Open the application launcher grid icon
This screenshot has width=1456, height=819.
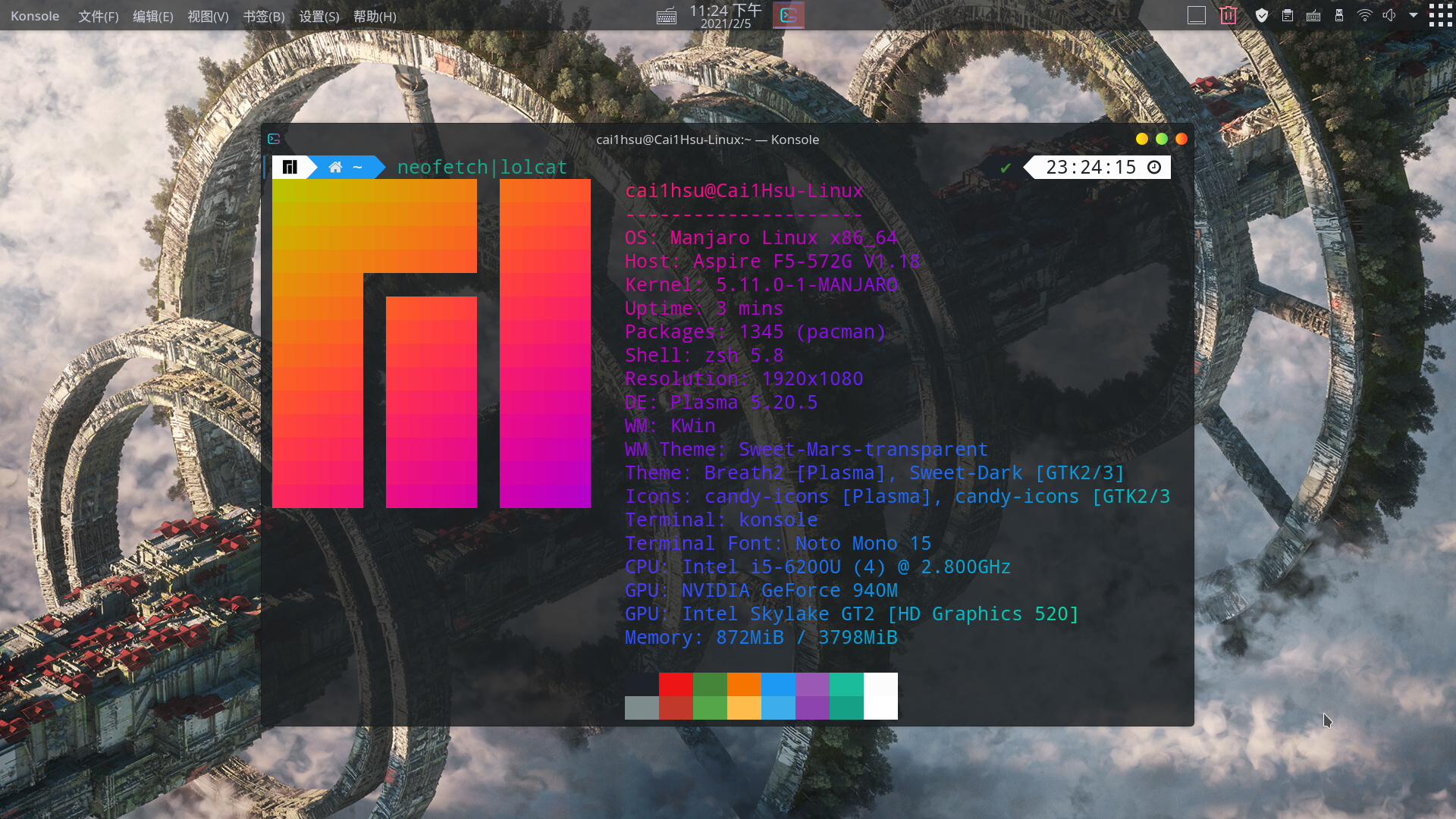(1440, 14)
